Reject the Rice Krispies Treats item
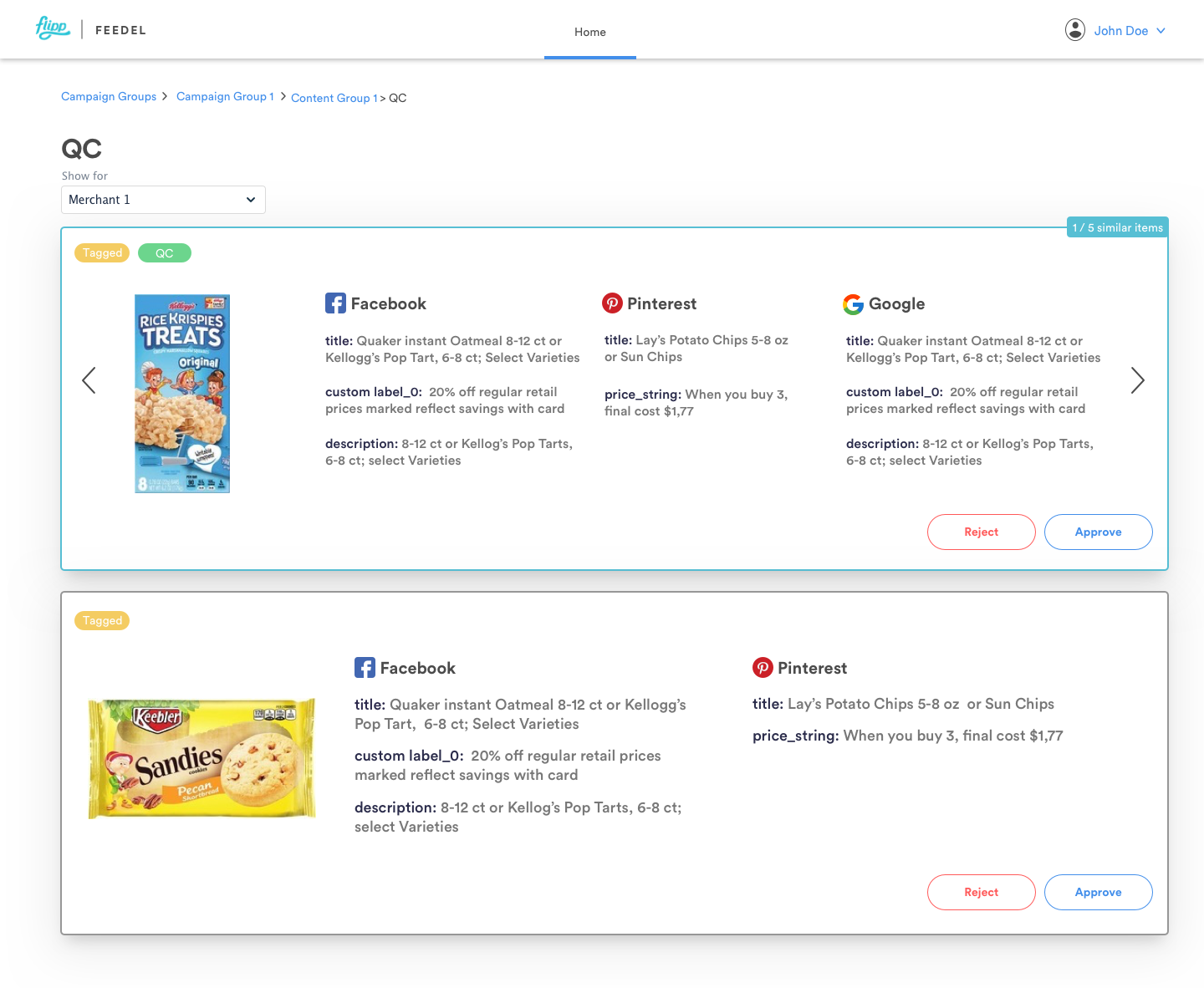This screenshot has width=1204, height=988. (982, 532)
